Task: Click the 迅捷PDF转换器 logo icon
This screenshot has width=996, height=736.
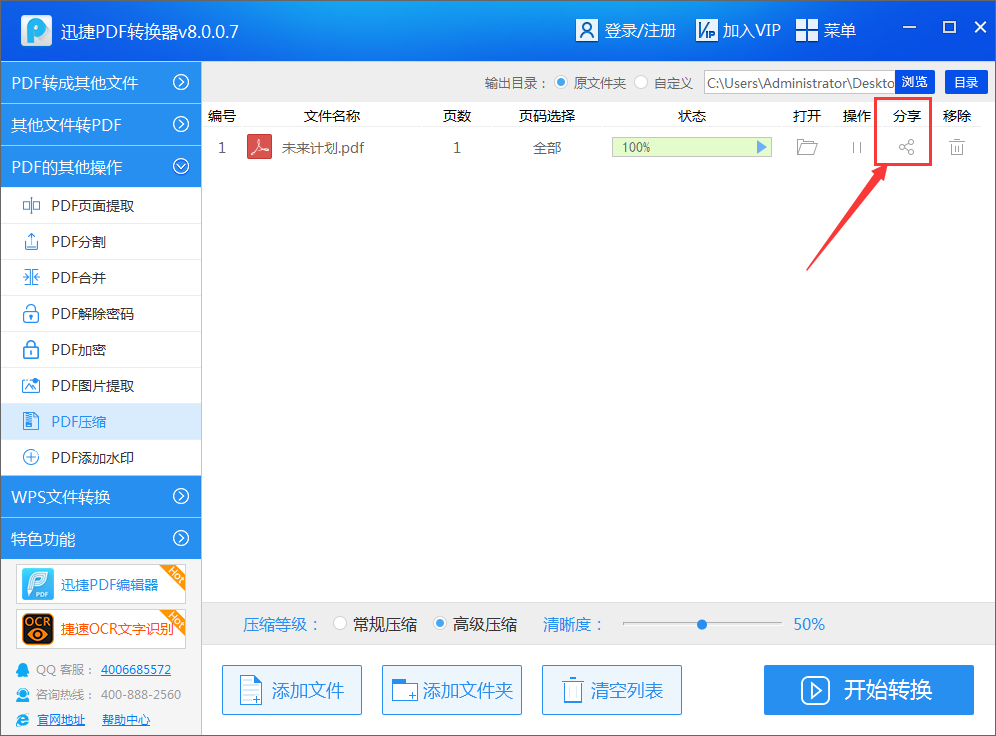Action: point(36,30)
